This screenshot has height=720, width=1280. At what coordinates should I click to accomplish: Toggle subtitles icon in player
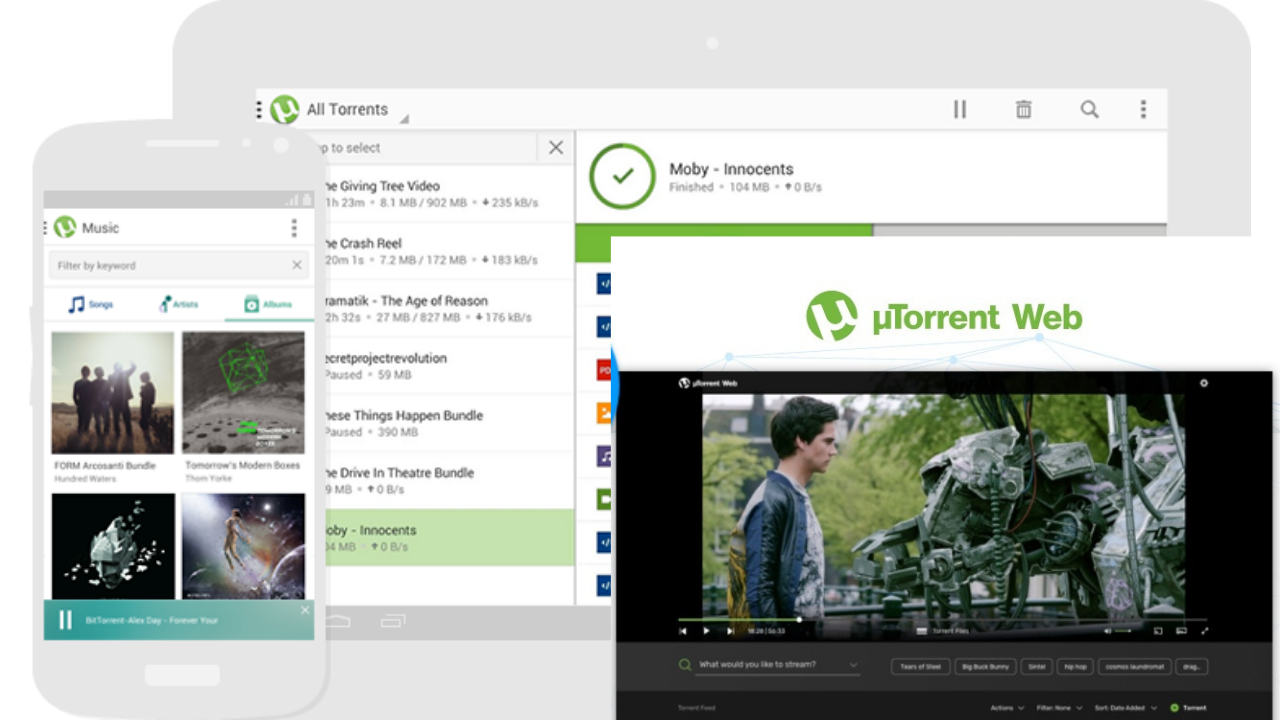click(1181, 631)
